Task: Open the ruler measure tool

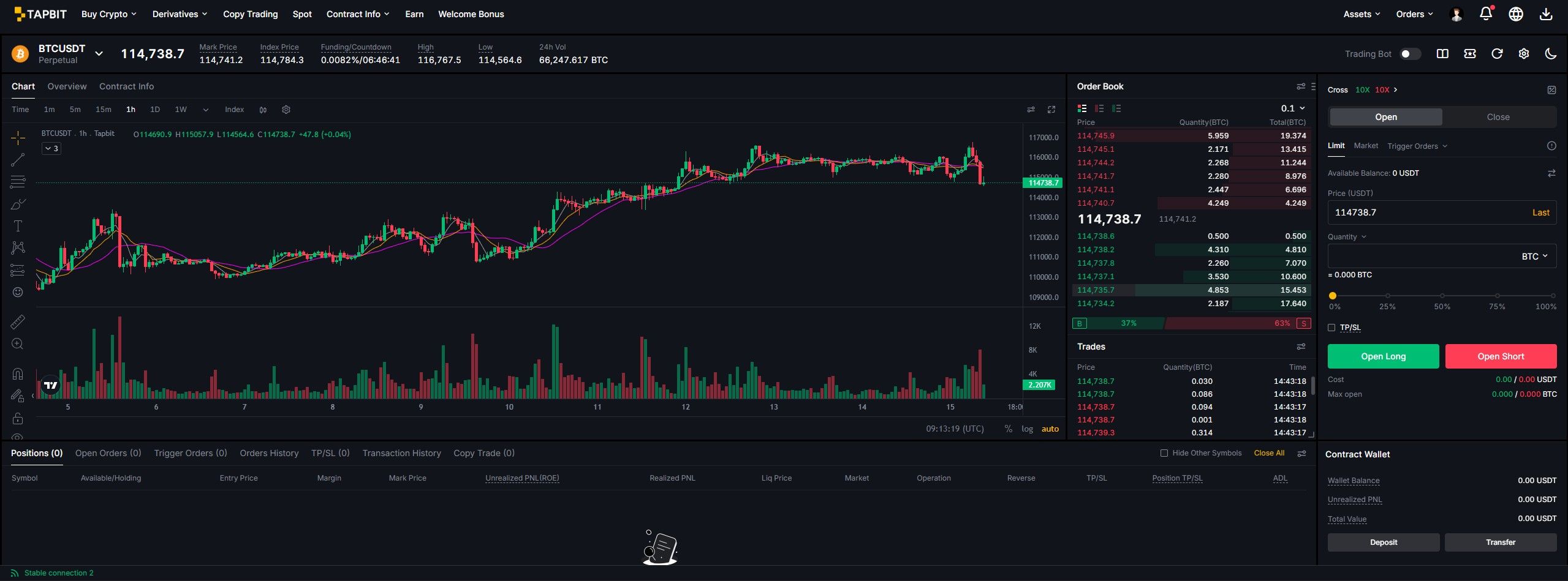Action: (x=18, y=321)
